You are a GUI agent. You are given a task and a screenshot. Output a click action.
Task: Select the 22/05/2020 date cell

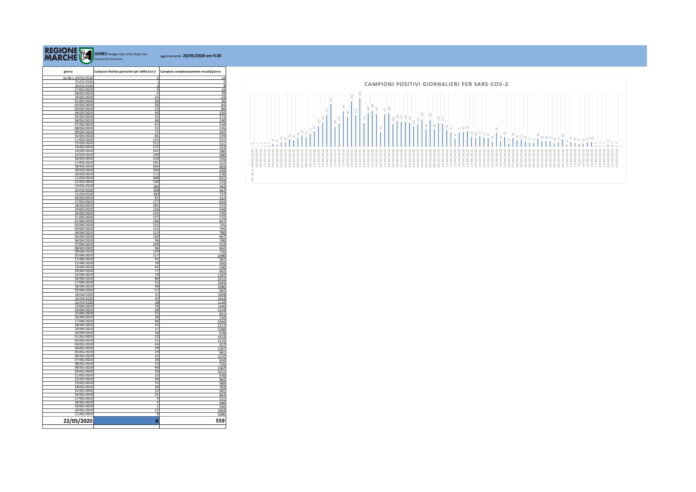(68, 421)
